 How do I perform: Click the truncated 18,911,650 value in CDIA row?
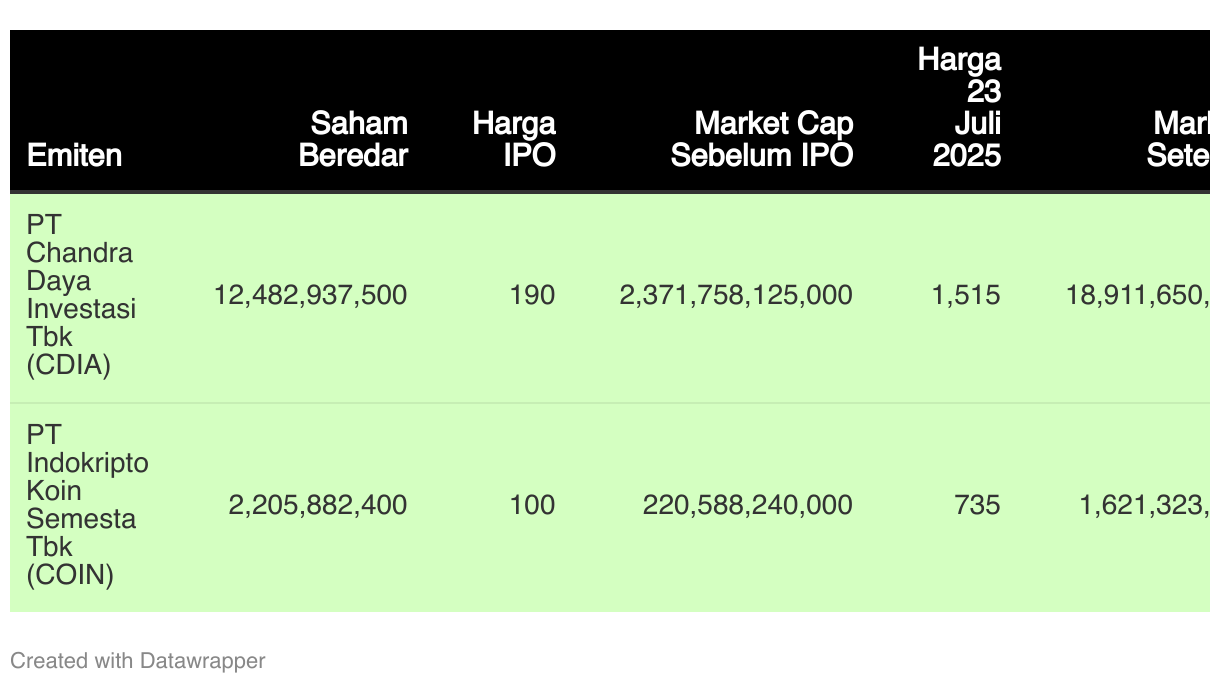1139,295
